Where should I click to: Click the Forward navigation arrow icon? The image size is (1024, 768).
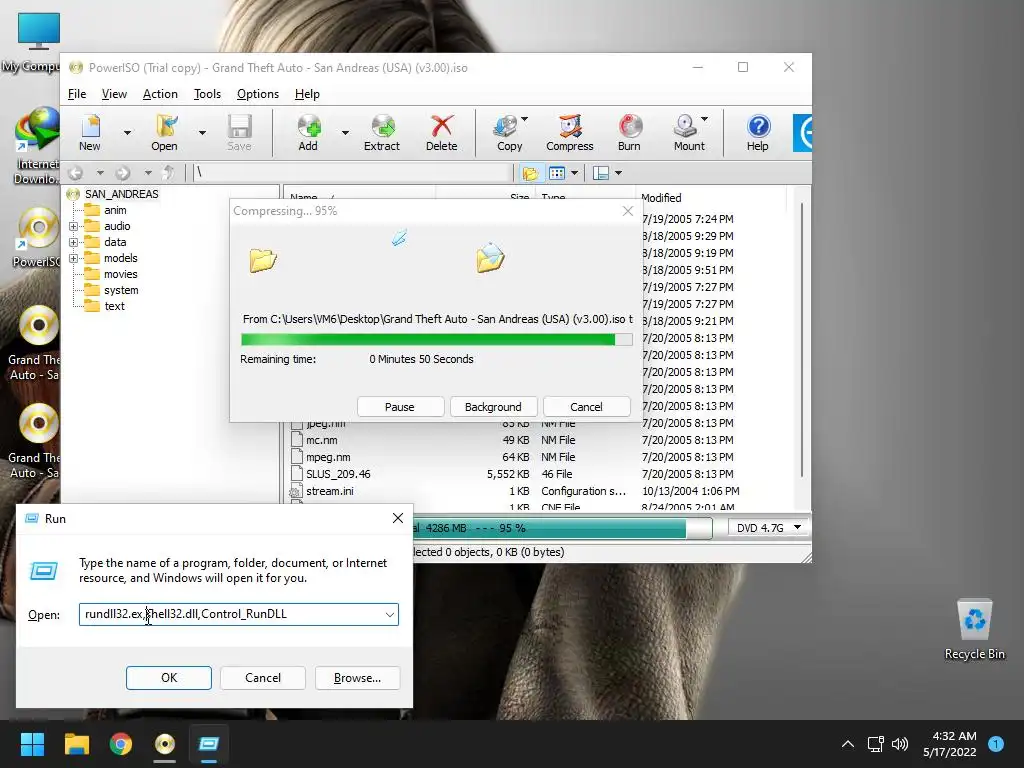click(x=123, y=173)
